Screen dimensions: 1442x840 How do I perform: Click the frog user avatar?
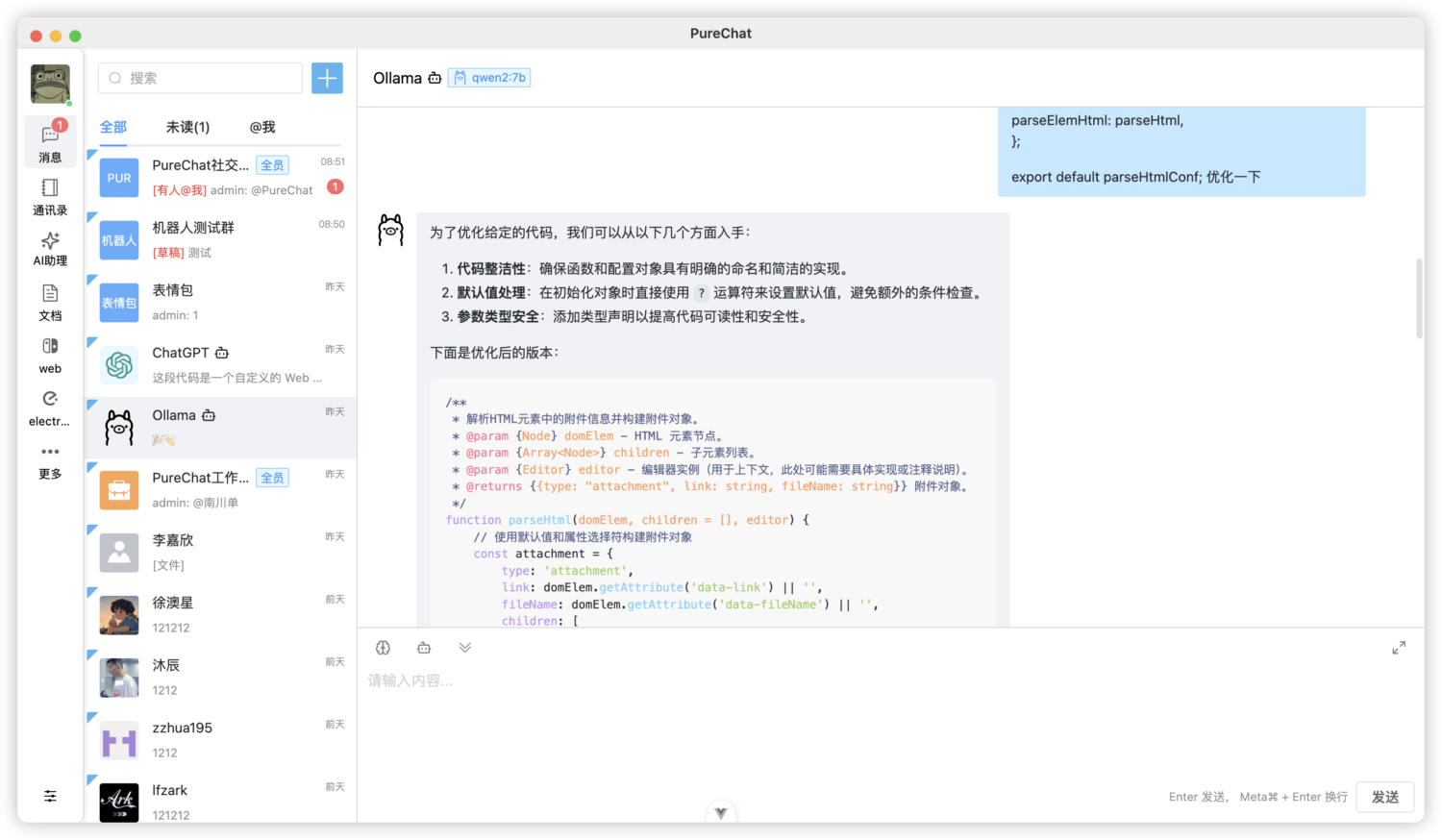click(50, 85)
